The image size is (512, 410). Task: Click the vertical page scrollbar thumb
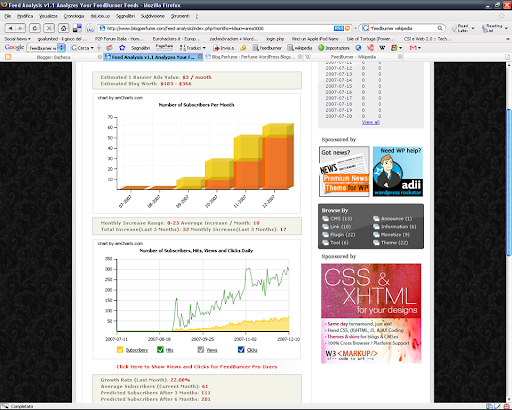tap(509, 183)
